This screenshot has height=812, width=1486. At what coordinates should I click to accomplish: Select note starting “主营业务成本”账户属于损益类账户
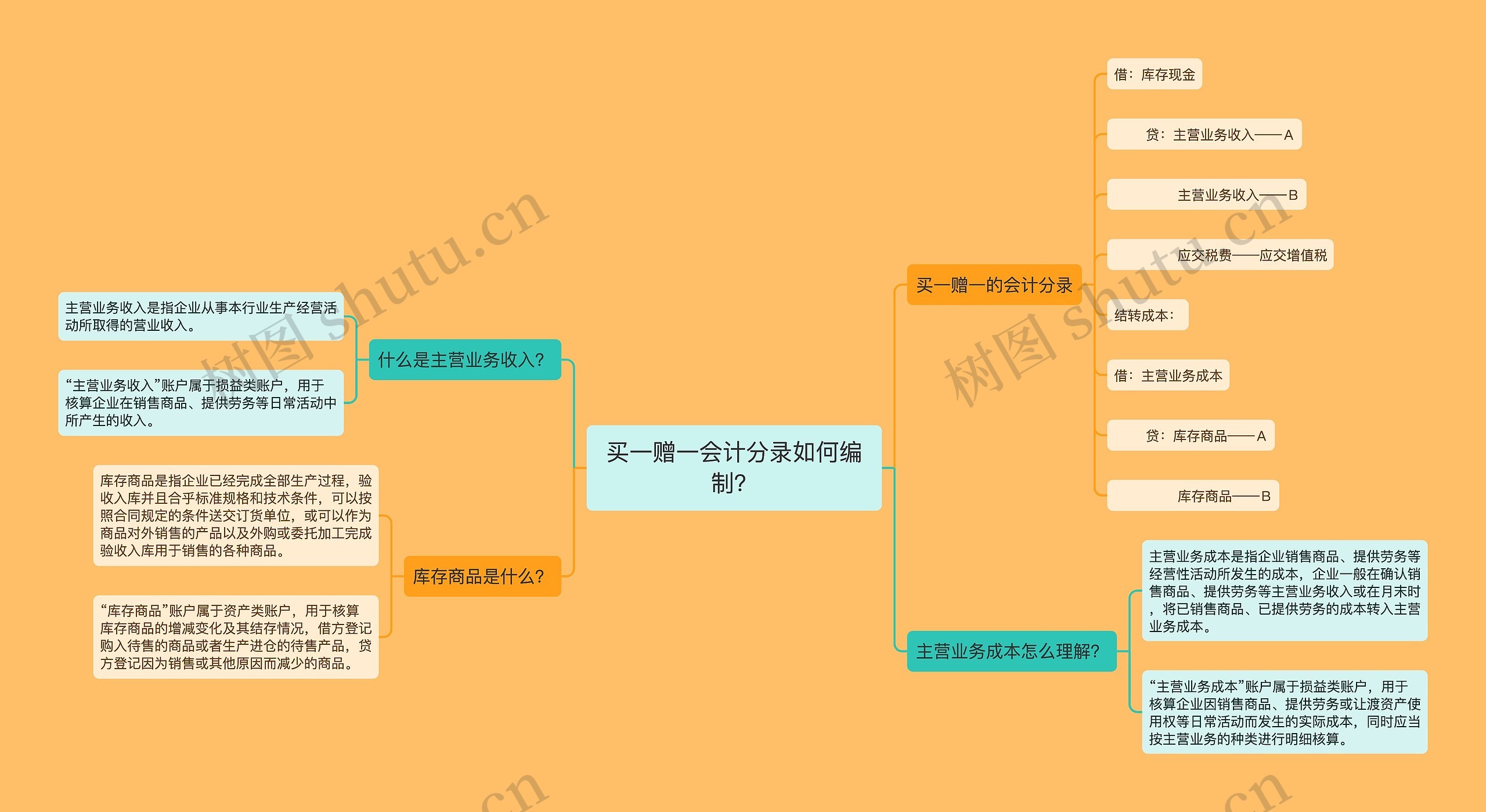pos(1285,712)
